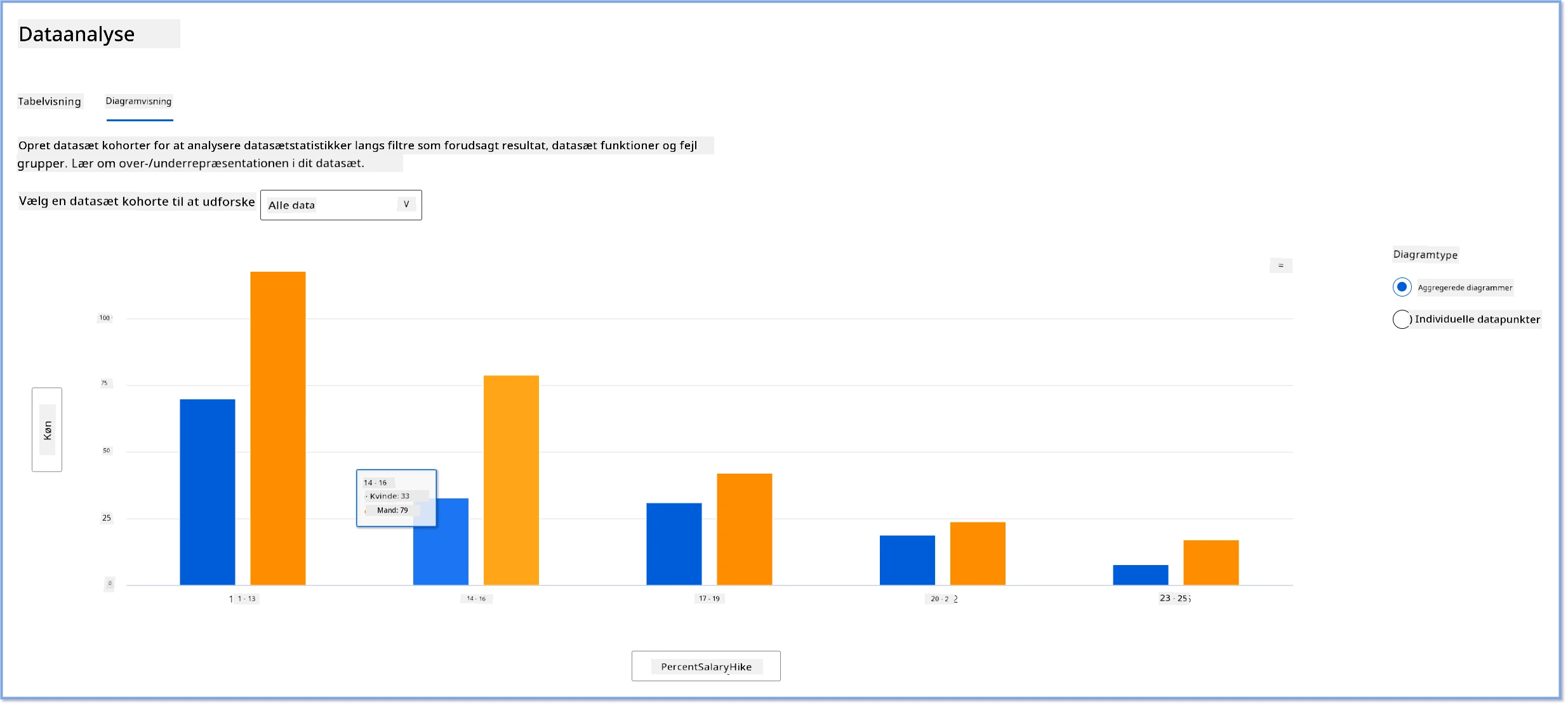Click the orange bar for 20 - 22

(x=978, y=554)
